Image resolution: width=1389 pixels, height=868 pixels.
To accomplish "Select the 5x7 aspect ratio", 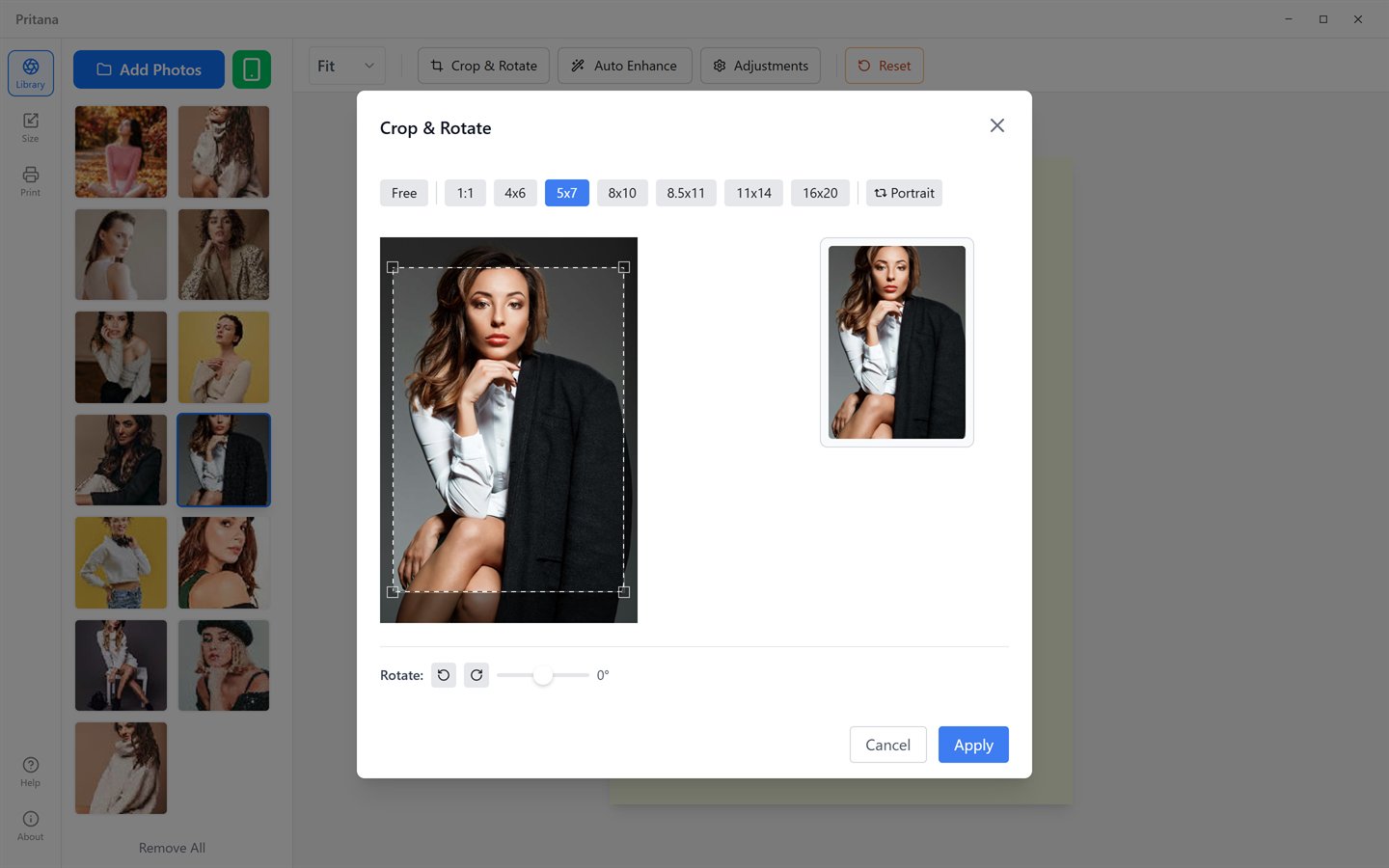I will coord(567,193).
